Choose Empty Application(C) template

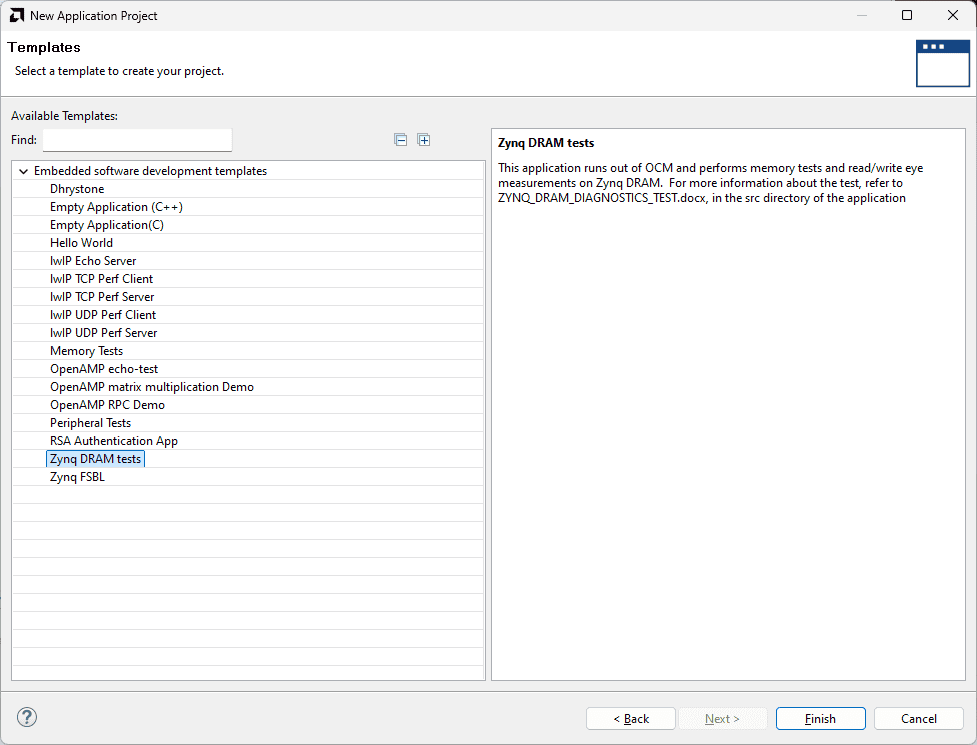click(x=107, y=225)
